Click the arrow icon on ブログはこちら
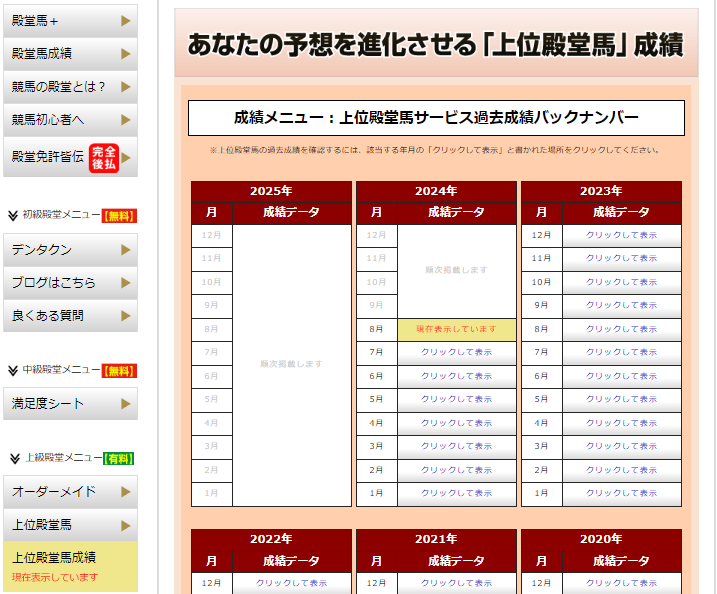Screen dimensions: 717x594 (x=125, y=283)
